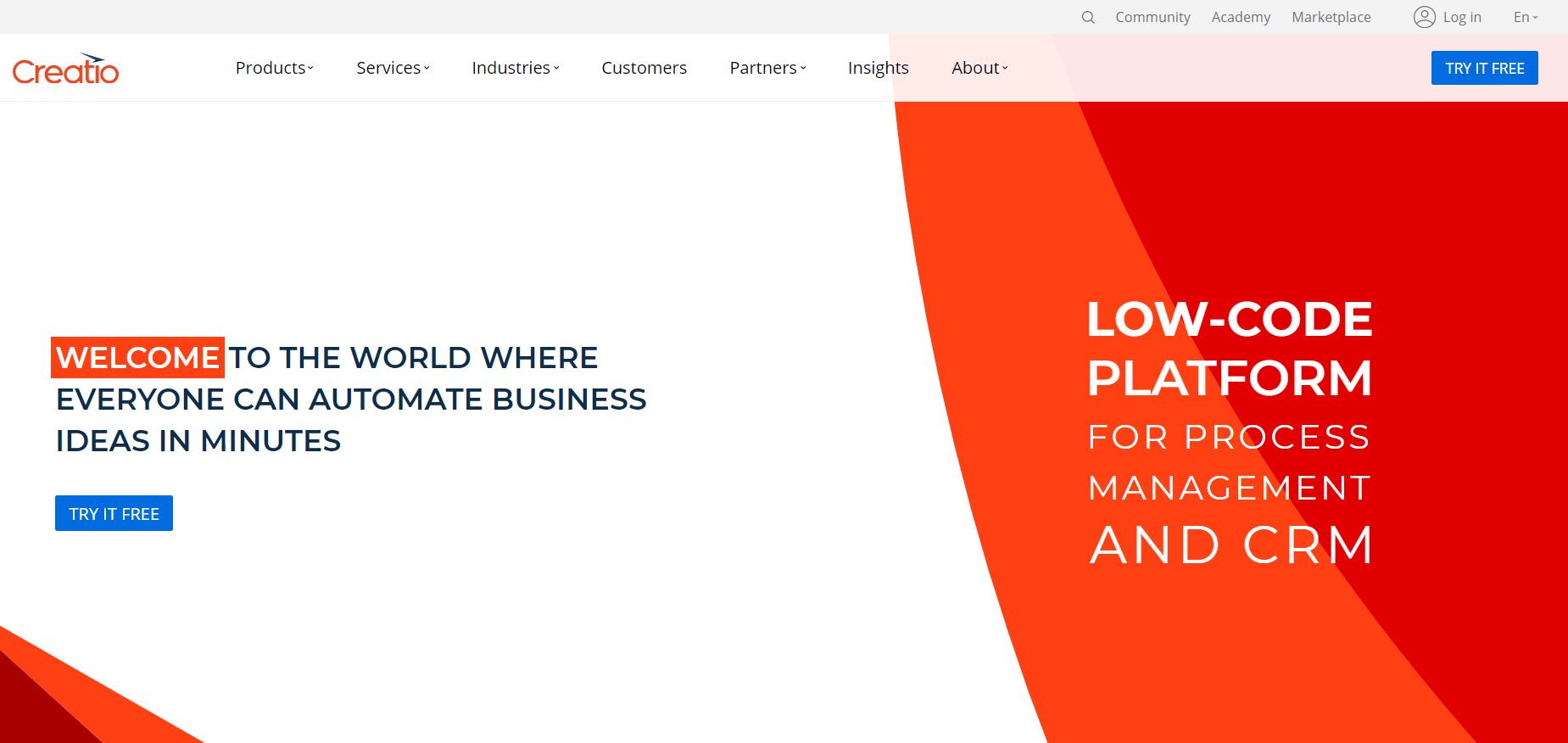
Task: Click the user account avatar icon
Action: 1424,17
